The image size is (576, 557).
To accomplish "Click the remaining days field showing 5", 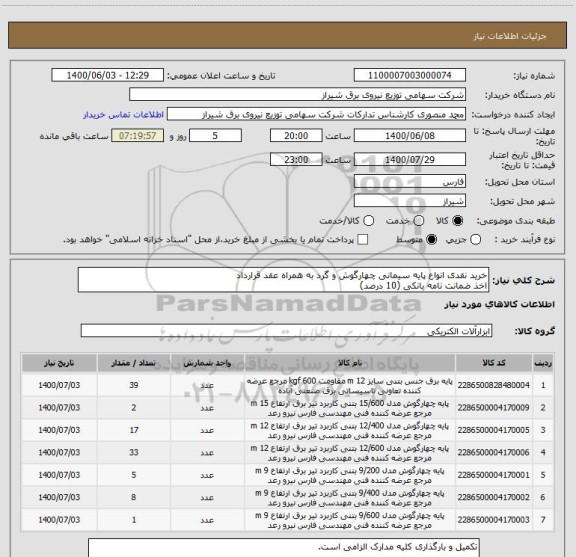I will coord(215,136).
